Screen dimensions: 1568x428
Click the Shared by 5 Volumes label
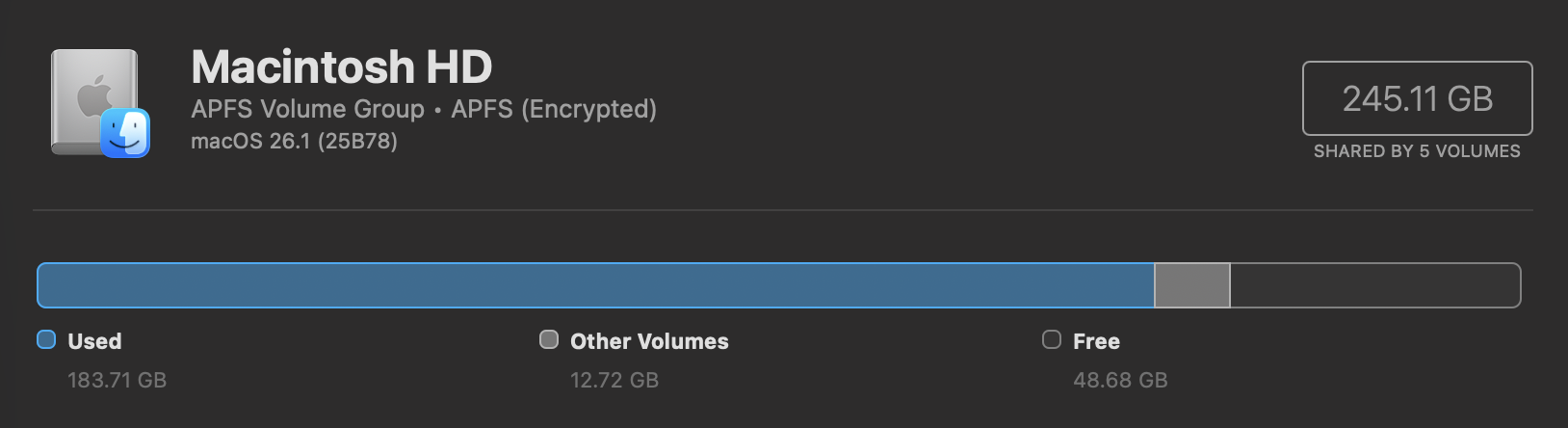coord(1417,151)
